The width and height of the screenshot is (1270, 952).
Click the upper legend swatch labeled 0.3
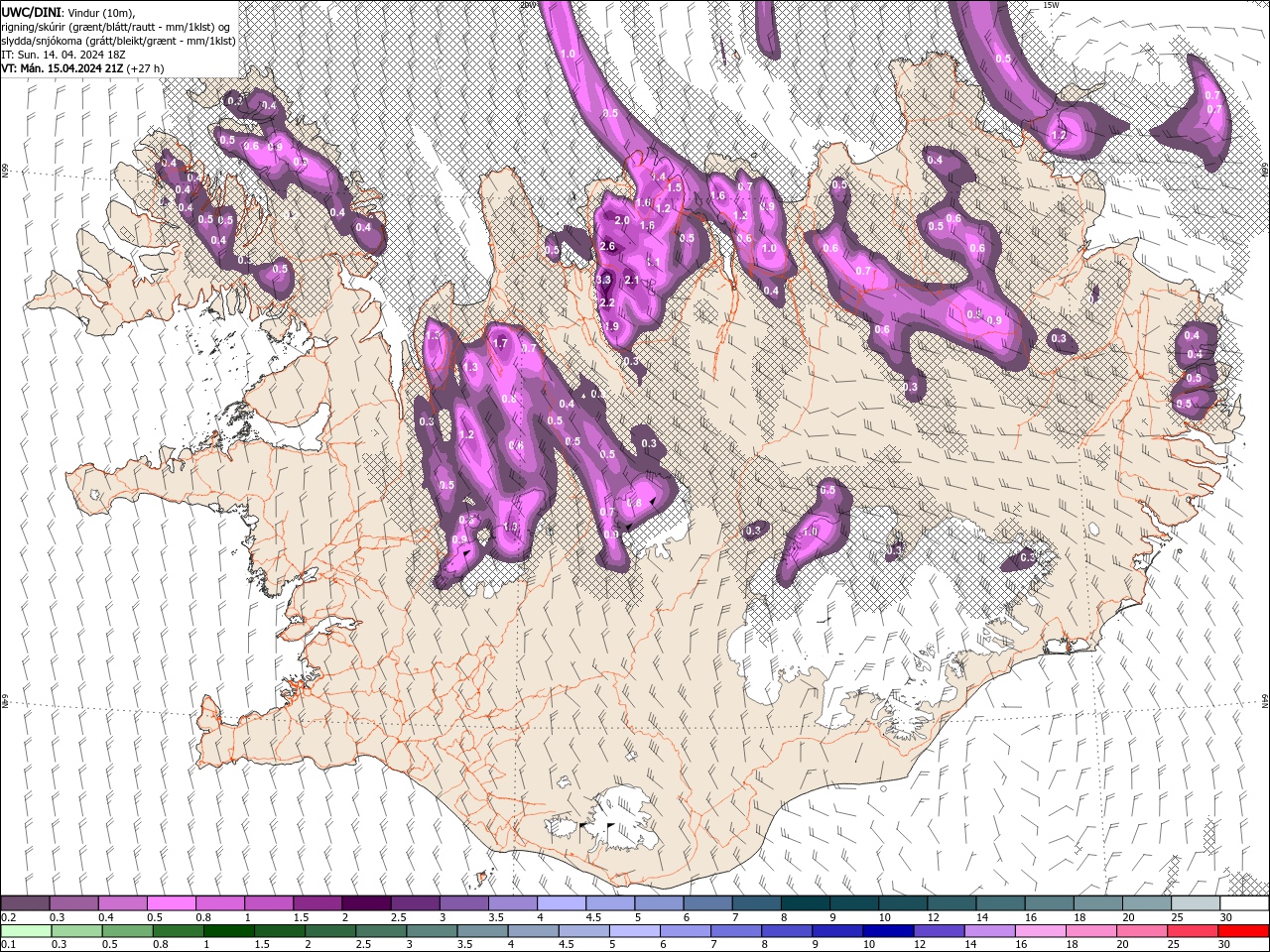tap(73, 903)
